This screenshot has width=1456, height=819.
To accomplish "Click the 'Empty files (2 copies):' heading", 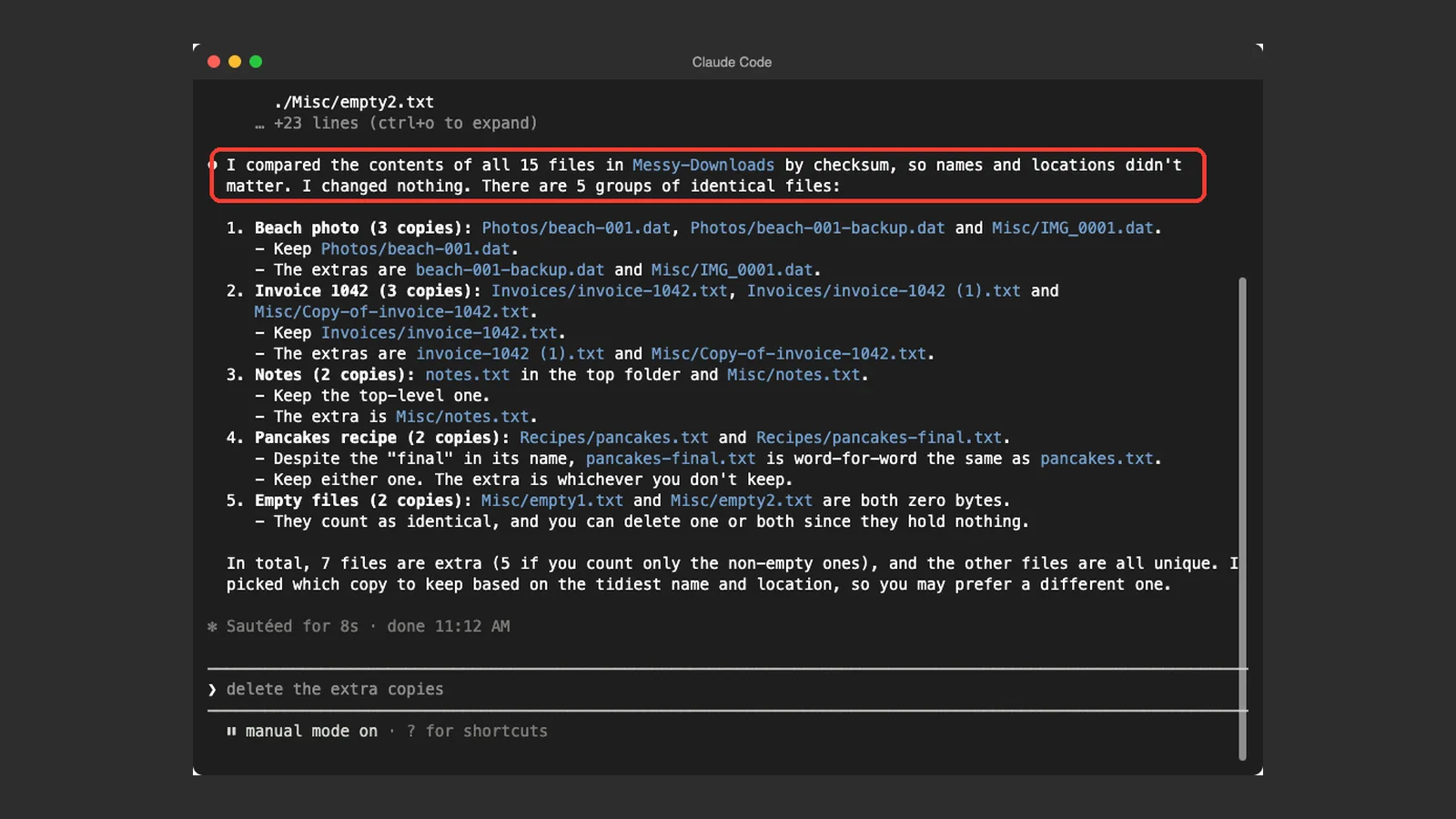I will pos(363,500).
